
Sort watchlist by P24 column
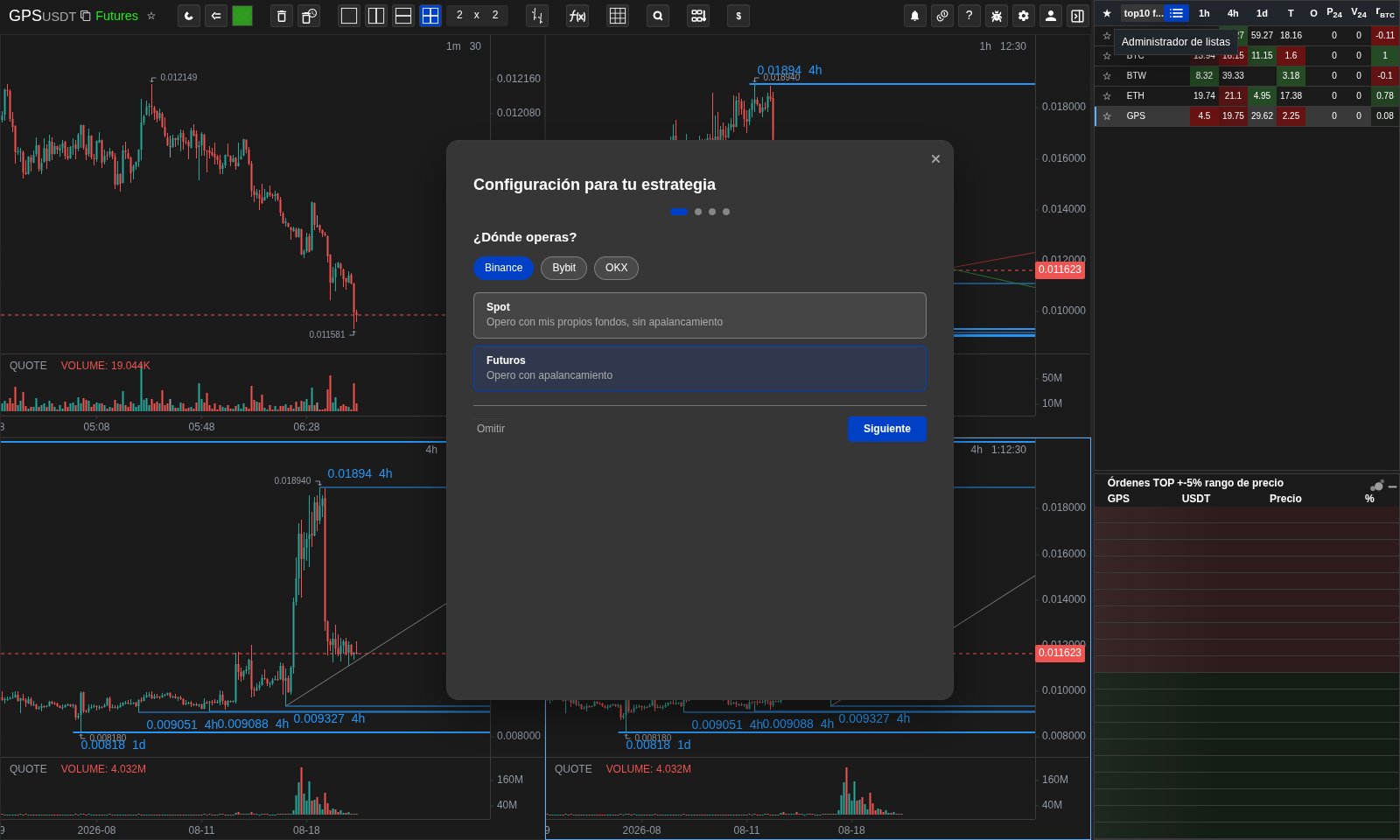pyautogui.click(x=1334, y=13)
